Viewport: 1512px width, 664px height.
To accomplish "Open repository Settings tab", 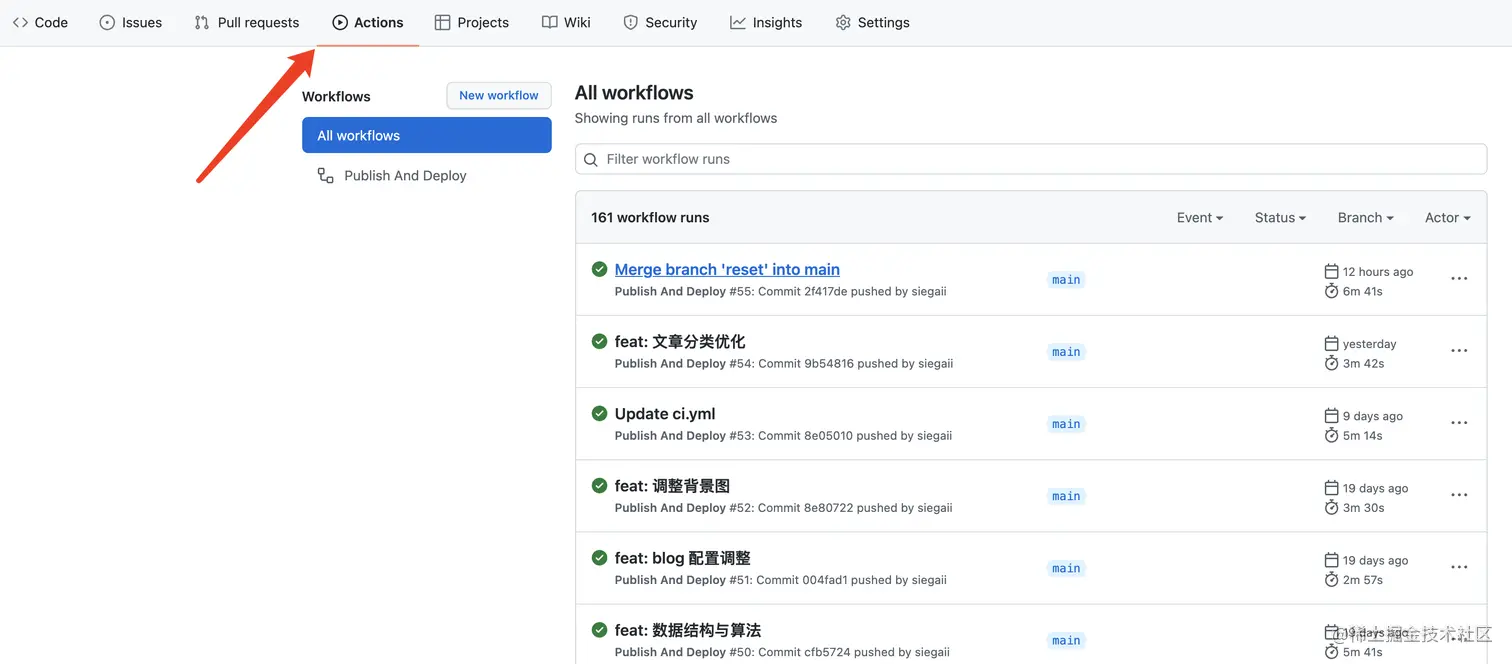I will click(x=872, y=22).
